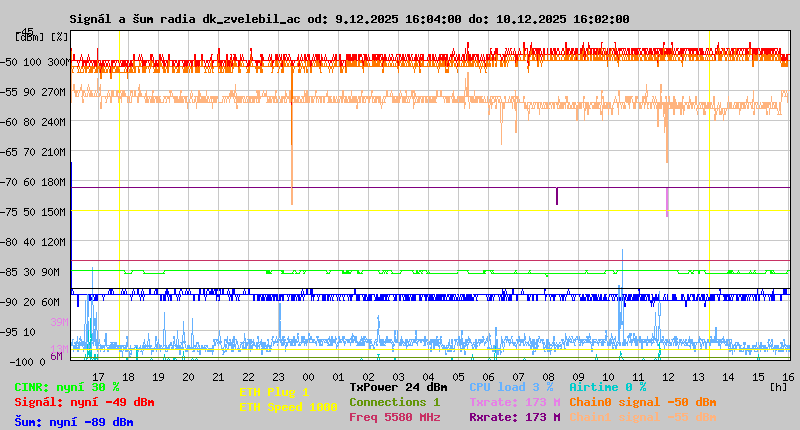800x430 pixels.
Task: Click hour label '01' on time axis
Action: pyautogui.click(x=339, y=377)
